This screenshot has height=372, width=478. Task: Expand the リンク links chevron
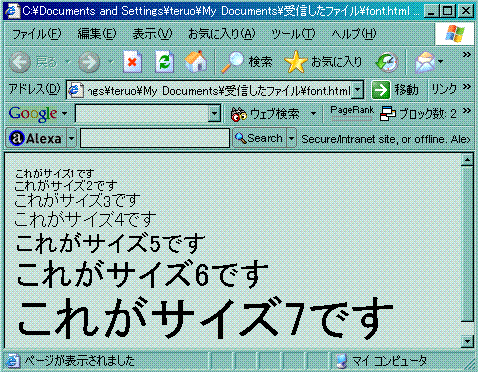[x=467, y=87]
